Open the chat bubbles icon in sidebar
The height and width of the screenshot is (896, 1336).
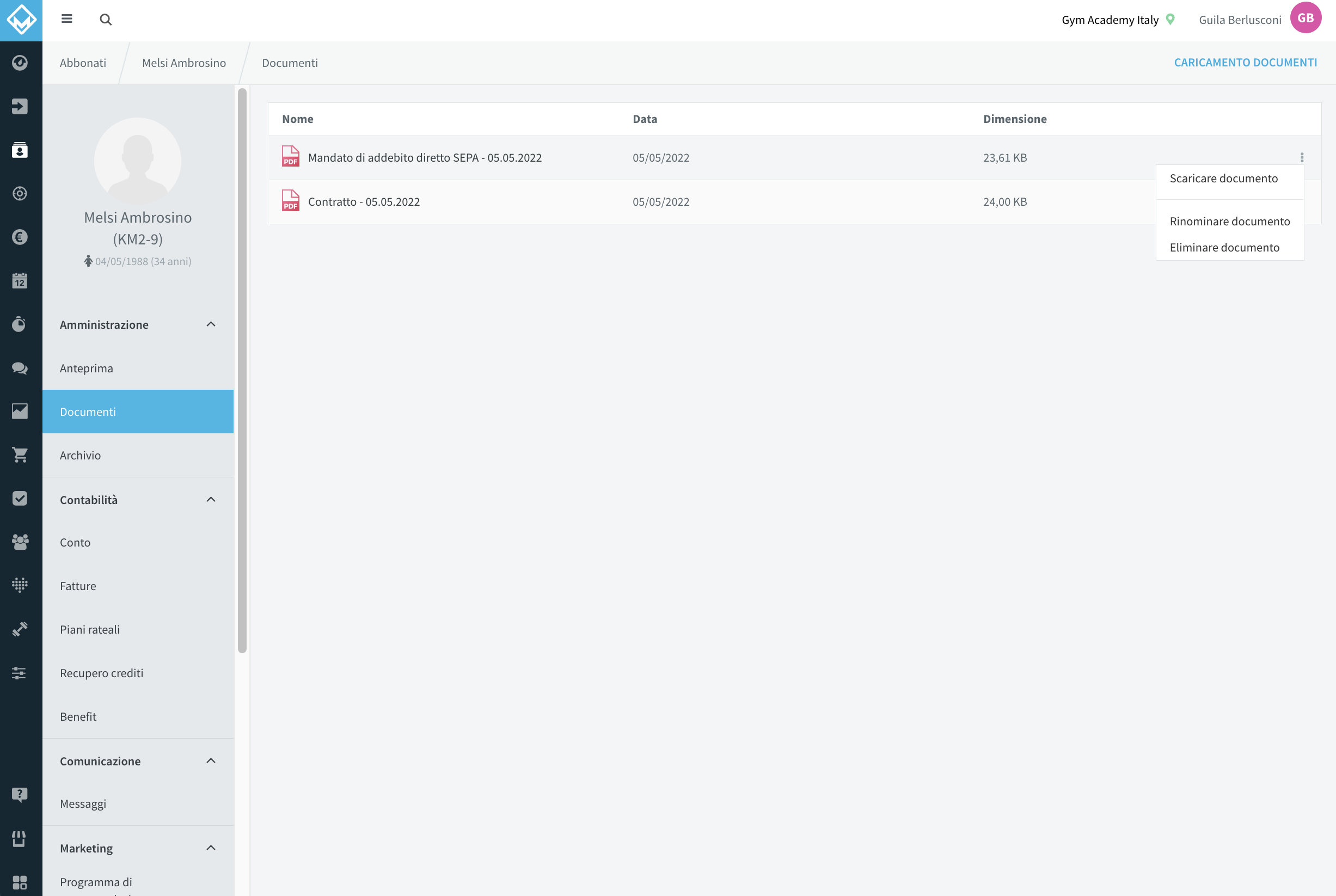pos(20,368)
